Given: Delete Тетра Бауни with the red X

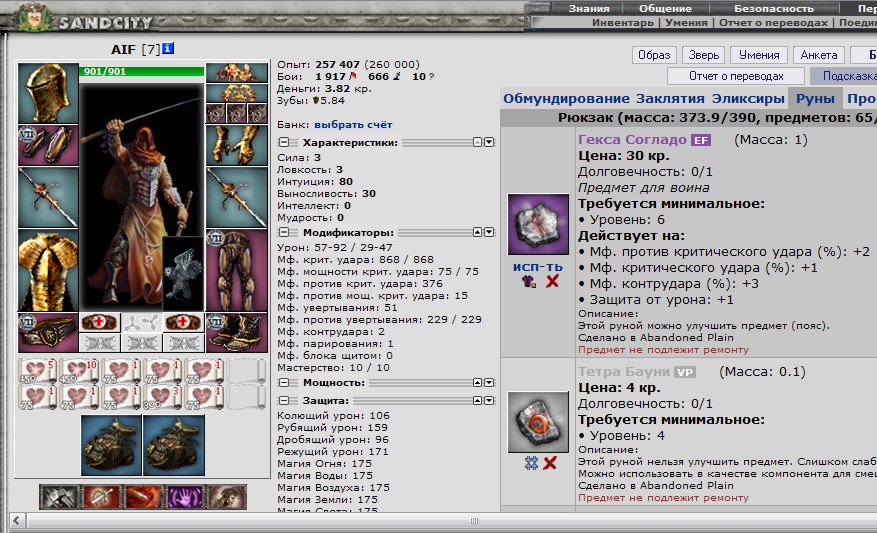Looking at the screenshot, I should [x=550, y=463].
